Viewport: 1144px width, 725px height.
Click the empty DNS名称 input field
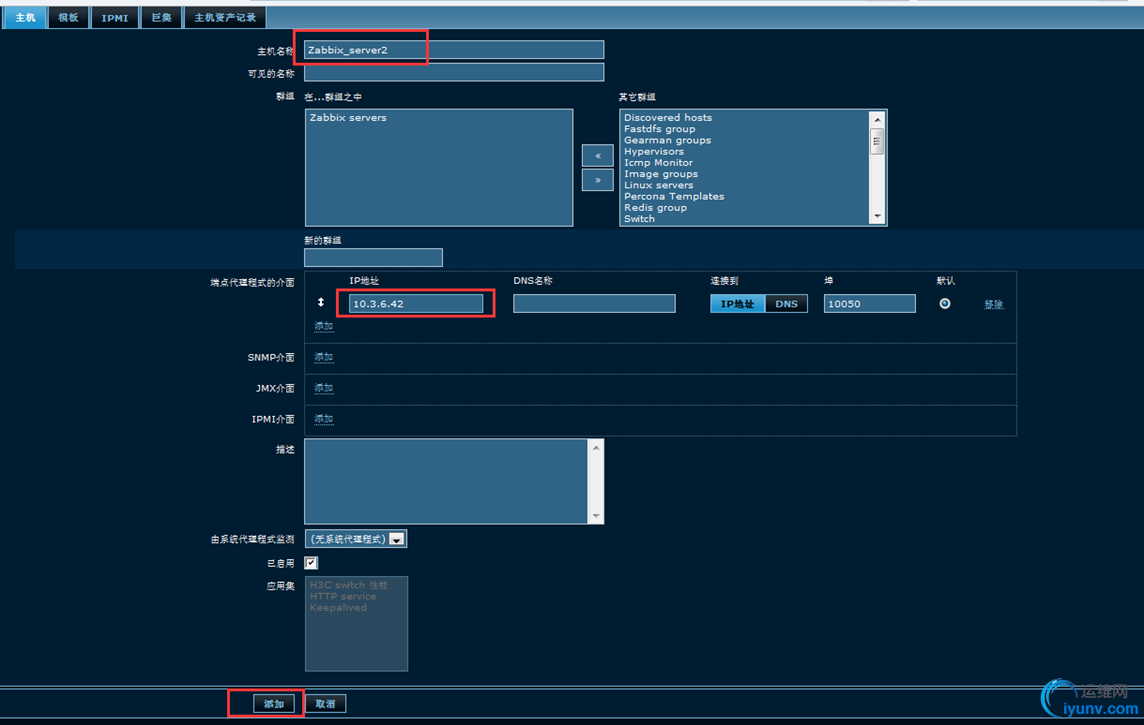click(x=595, y=303)
